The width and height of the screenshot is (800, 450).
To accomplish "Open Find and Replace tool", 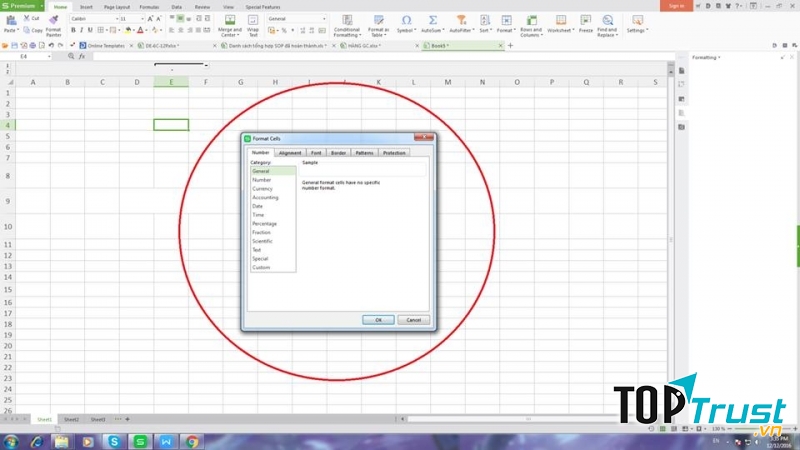I will tap(607, 20).
